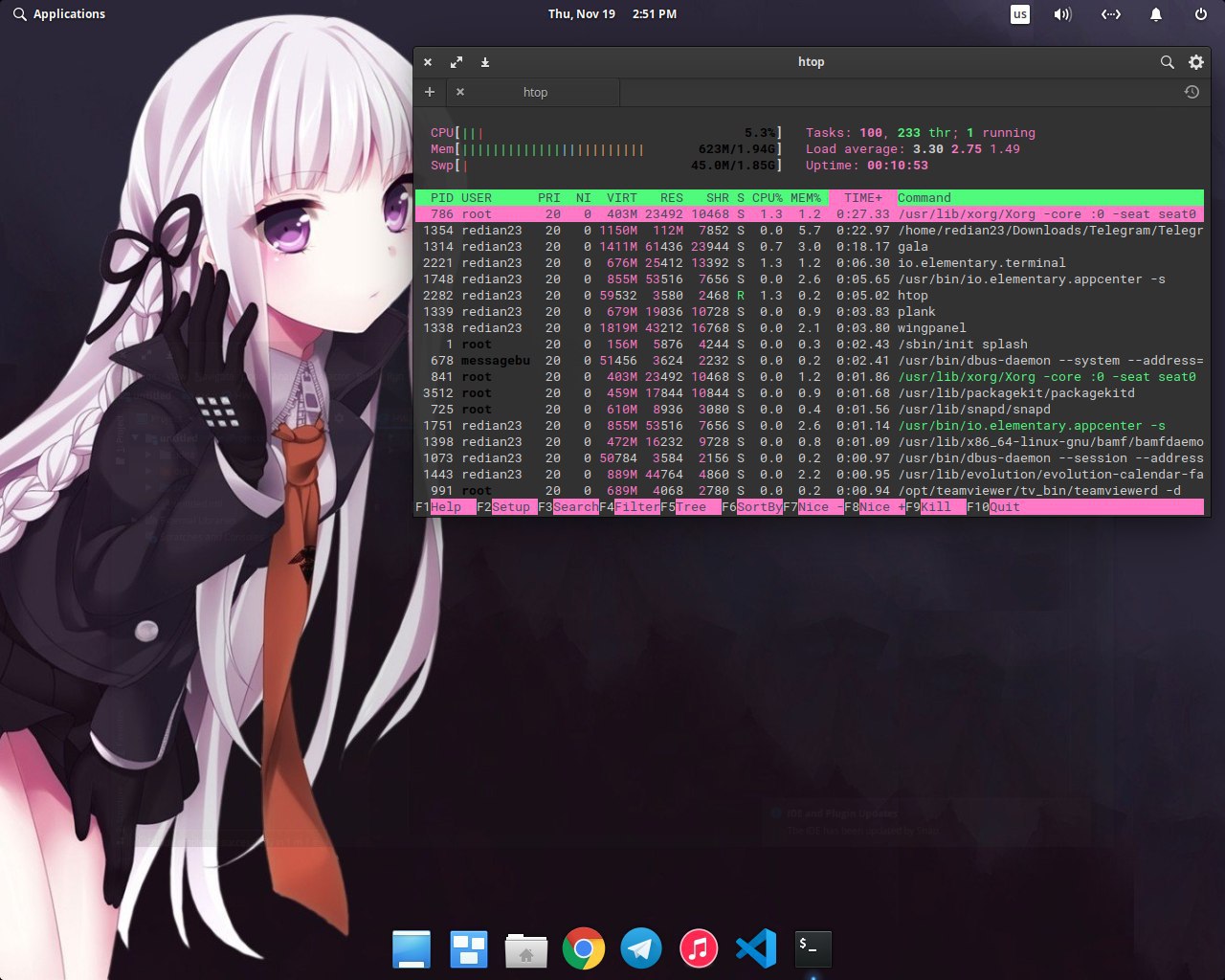Click the Mem usage meter bar
1225x980 pixels.
607,149
